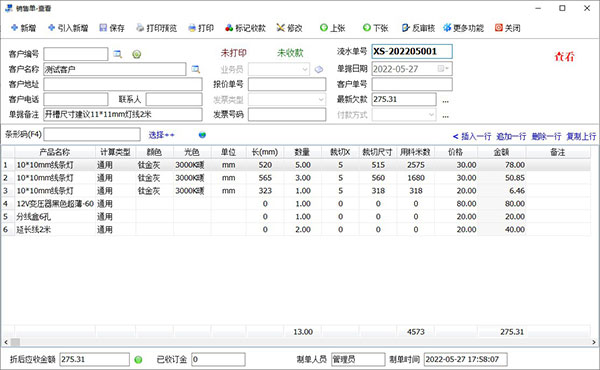Image resolution: width=600 pixels, height=370 pixels.
Task: Click the 数量 column header
Action: (302, 152)
